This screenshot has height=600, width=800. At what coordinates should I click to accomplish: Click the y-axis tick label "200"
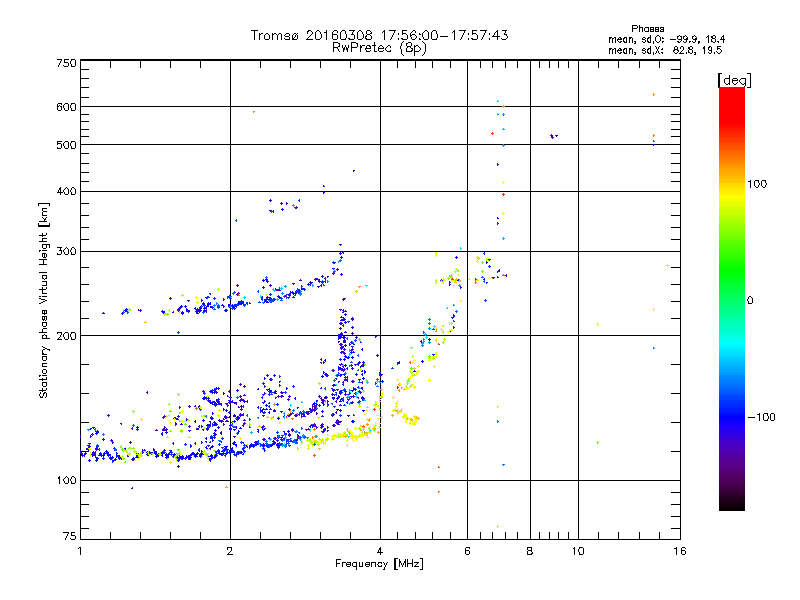[66, 336]
